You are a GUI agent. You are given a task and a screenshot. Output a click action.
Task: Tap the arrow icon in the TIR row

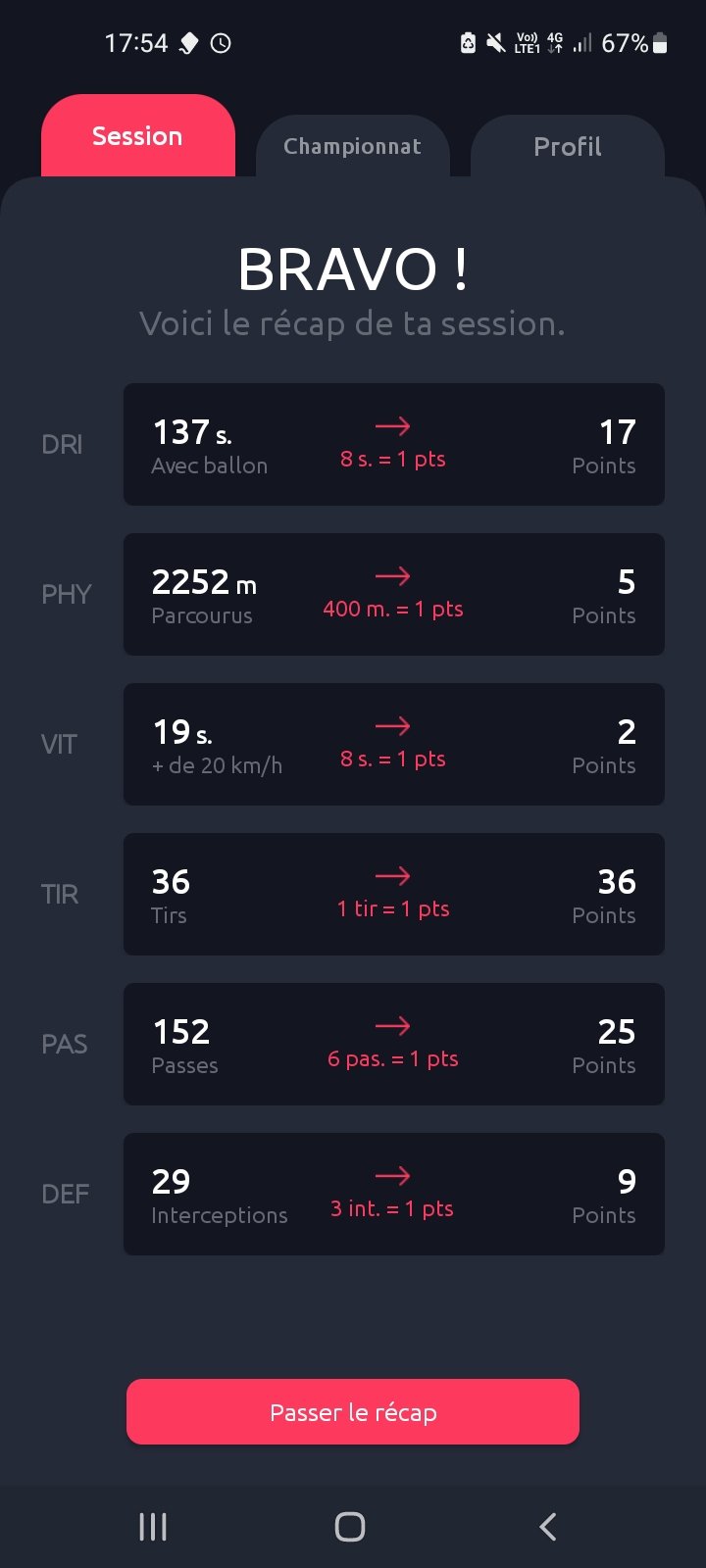(392, 876)
